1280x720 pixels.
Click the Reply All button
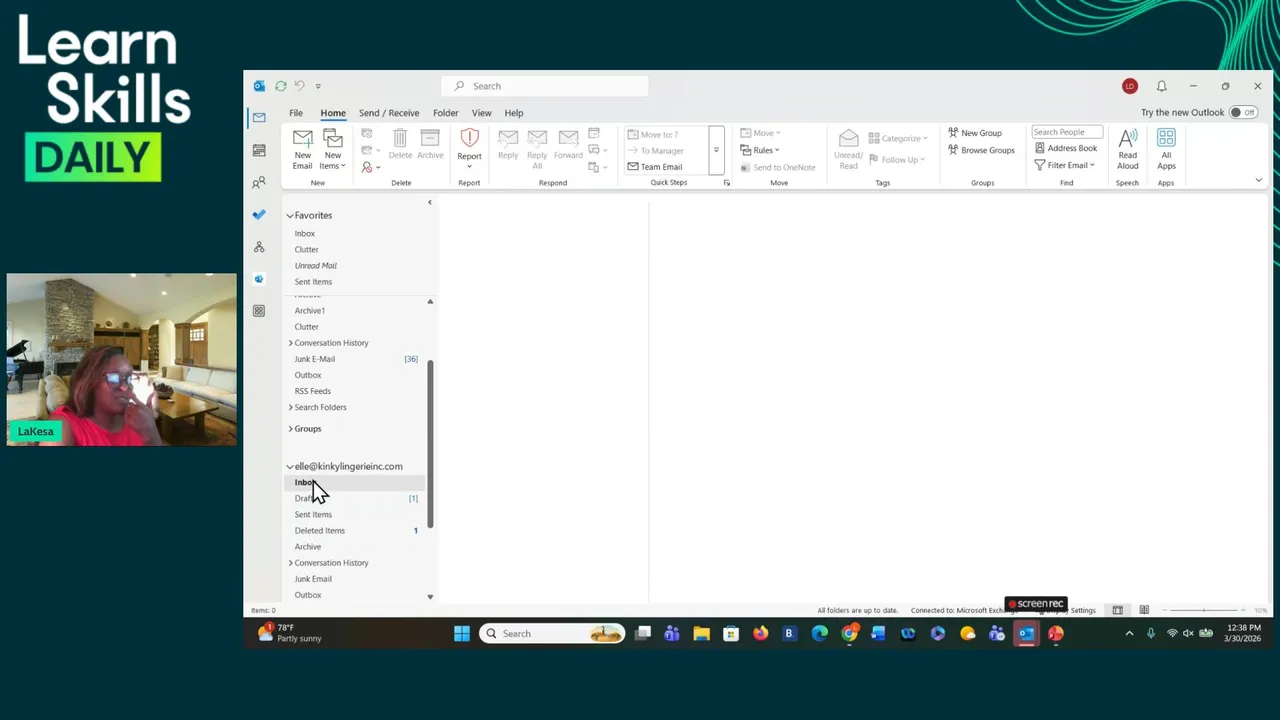(x=537, y=148)
